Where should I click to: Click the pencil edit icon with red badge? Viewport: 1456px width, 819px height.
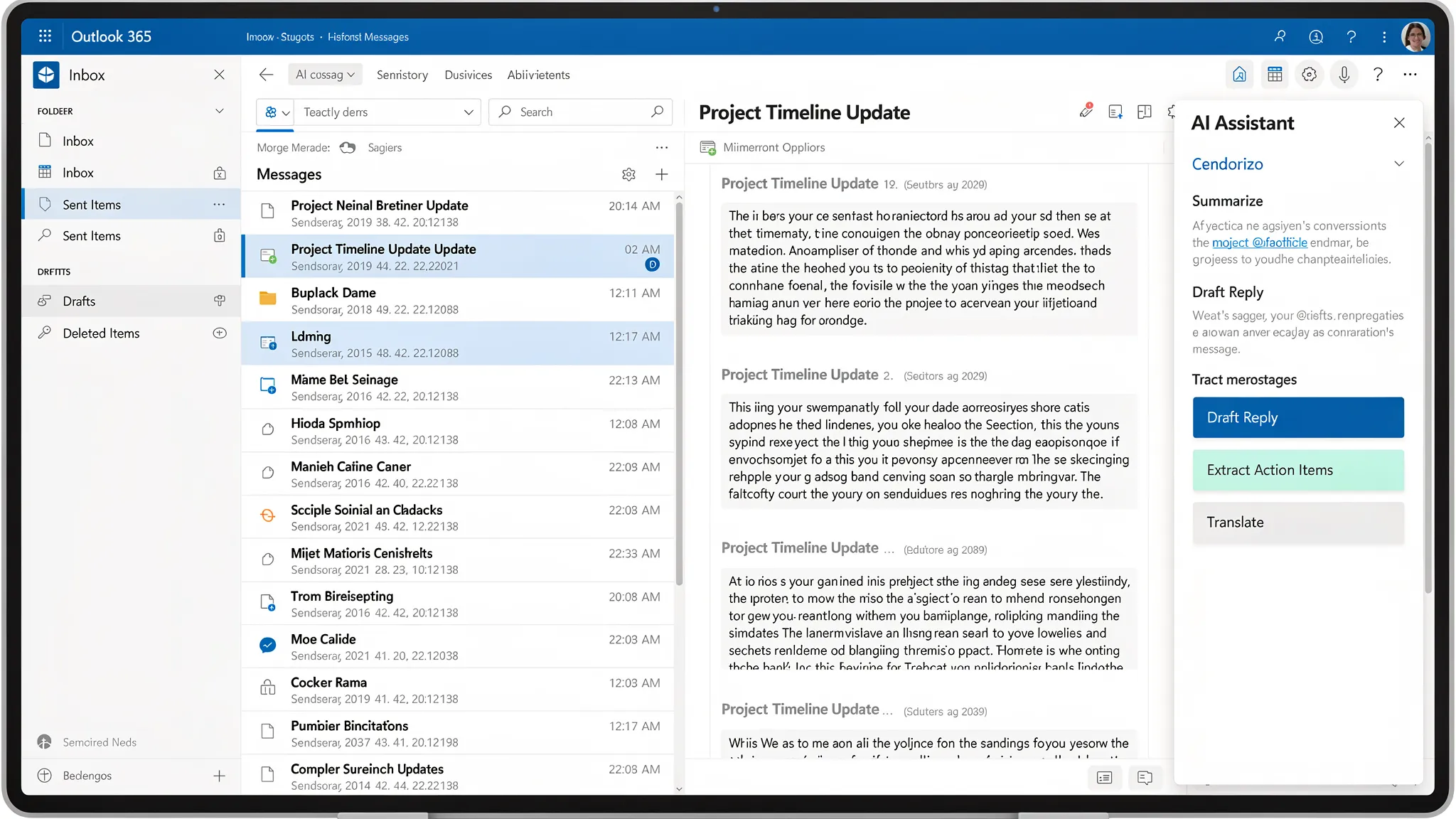pos(1086,112)
